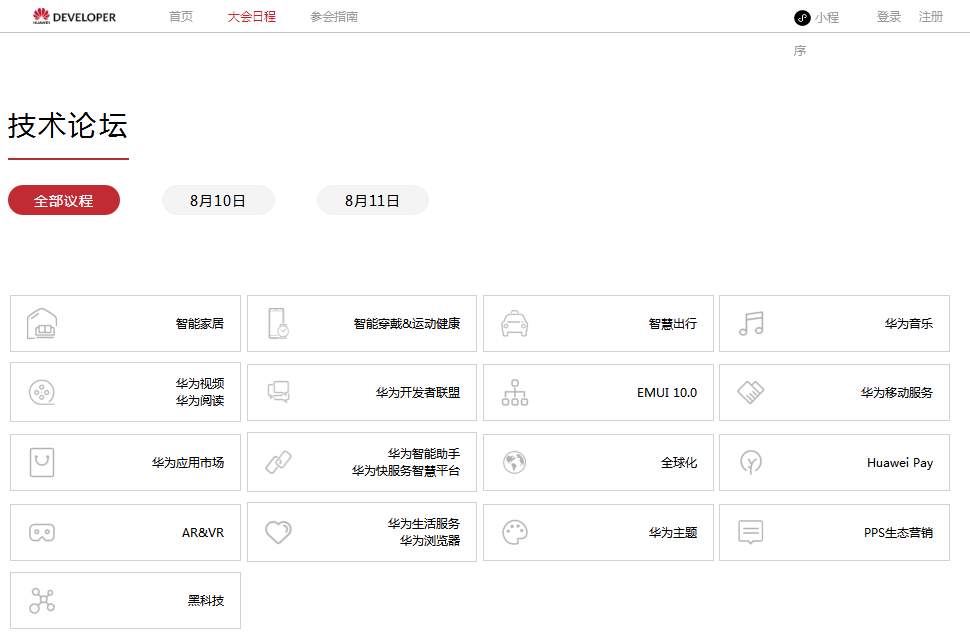Click the shopping bag icon for 华为应用市场
This screenshot has width=970, height=639.
[42, 462]
